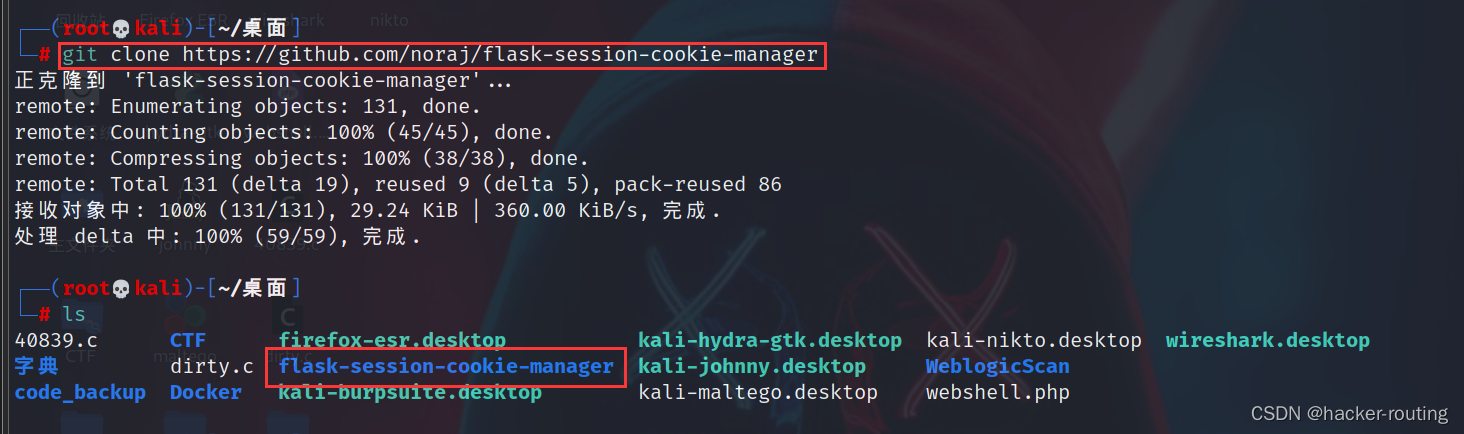Click the WeblogicScan directory name
1464x434 pixels.
point(998,367)
